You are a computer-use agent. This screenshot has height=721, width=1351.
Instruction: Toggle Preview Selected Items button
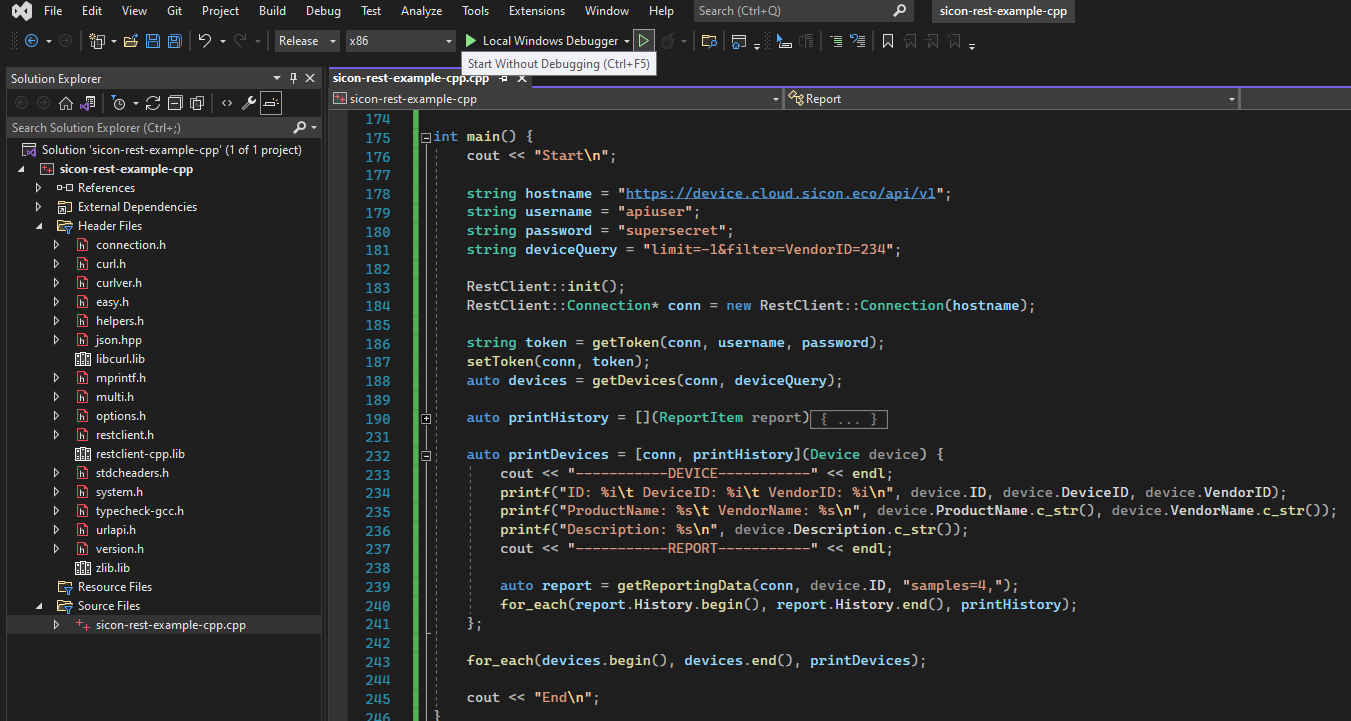[x=271, y=103]
